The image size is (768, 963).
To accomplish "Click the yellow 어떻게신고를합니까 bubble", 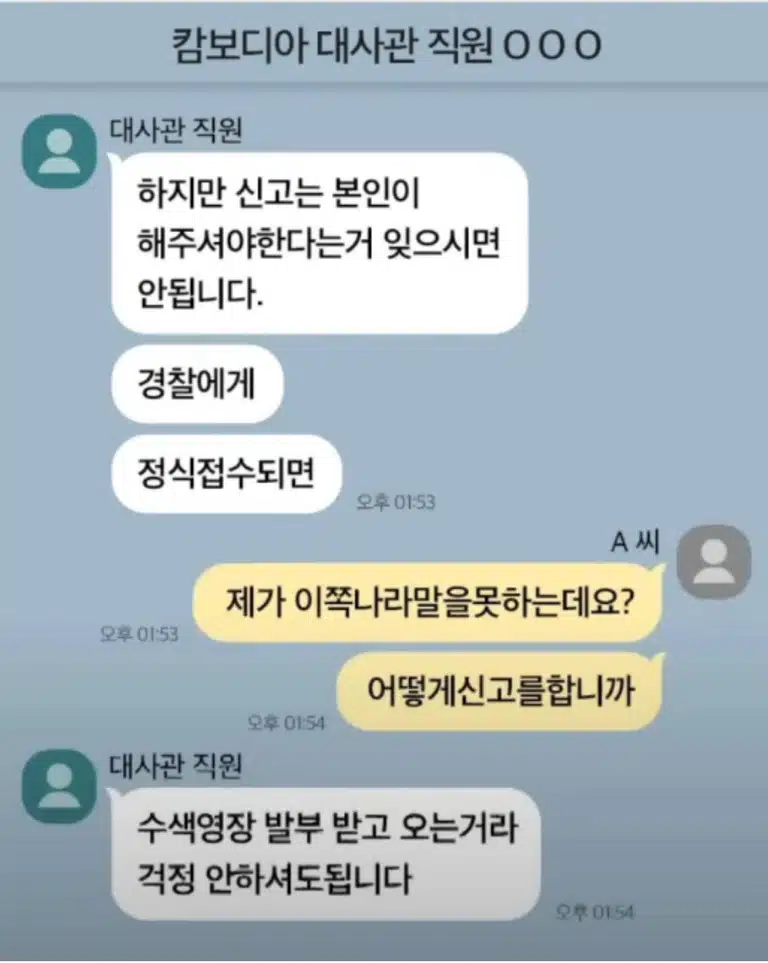I will pos(500,691).
